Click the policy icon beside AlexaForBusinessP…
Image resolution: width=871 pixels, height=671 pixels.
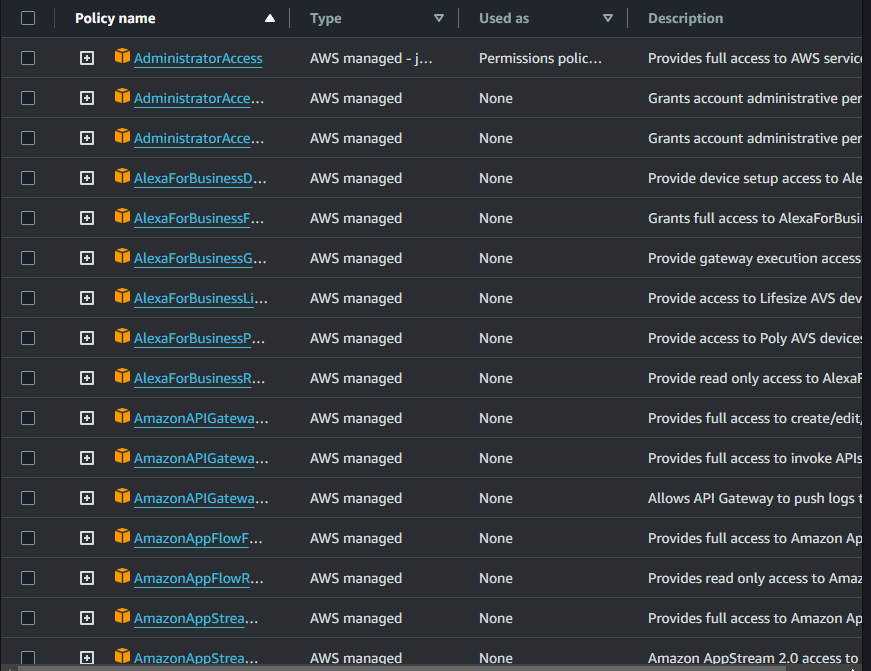[122, 336]
